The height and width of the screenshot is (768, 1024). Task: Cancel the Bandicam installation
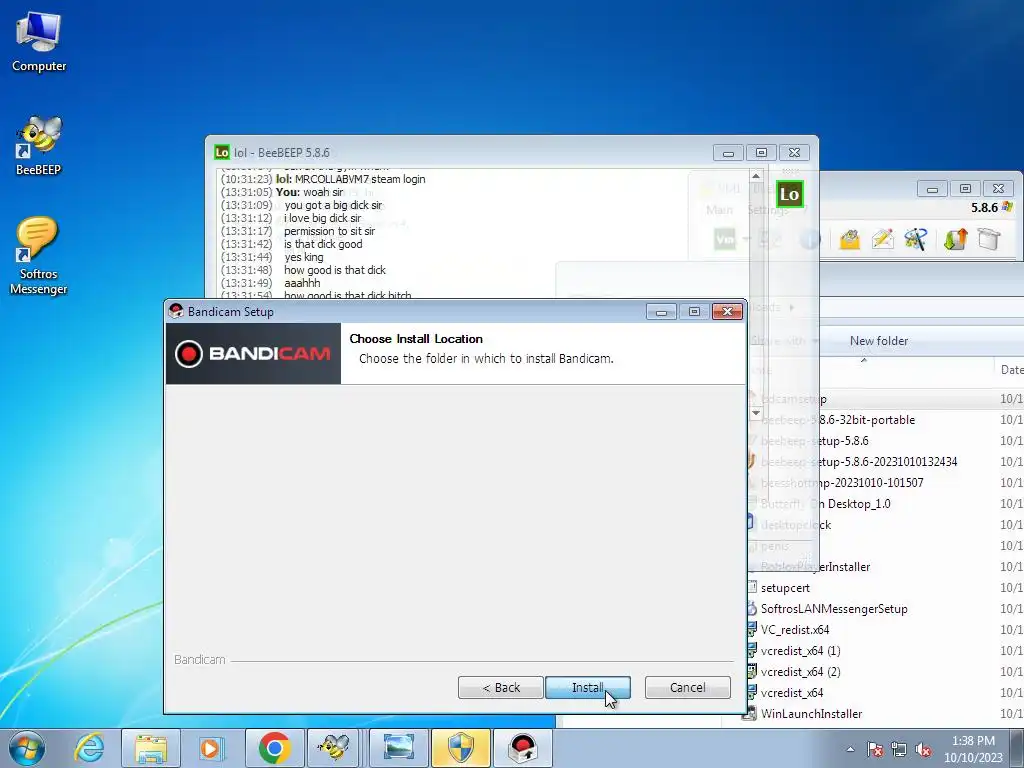(687, 688)
